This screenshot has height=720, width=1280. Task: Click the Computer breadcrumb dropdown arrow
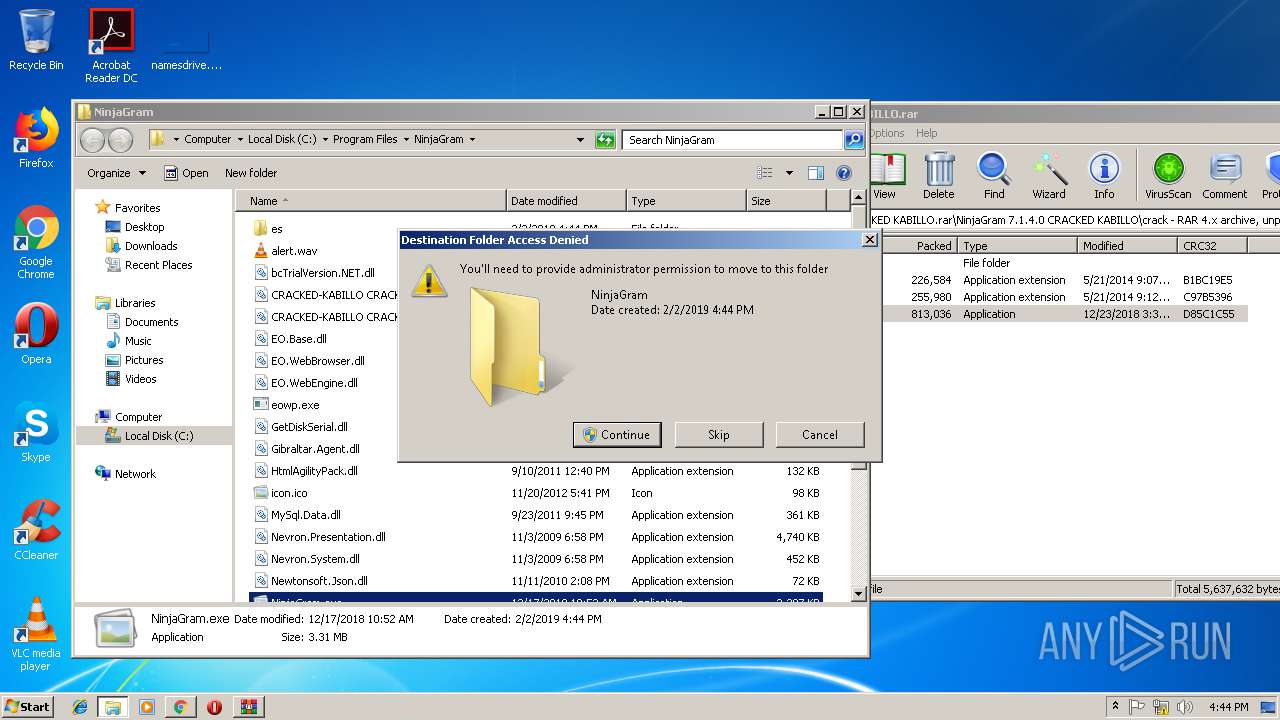coord(240,140)
